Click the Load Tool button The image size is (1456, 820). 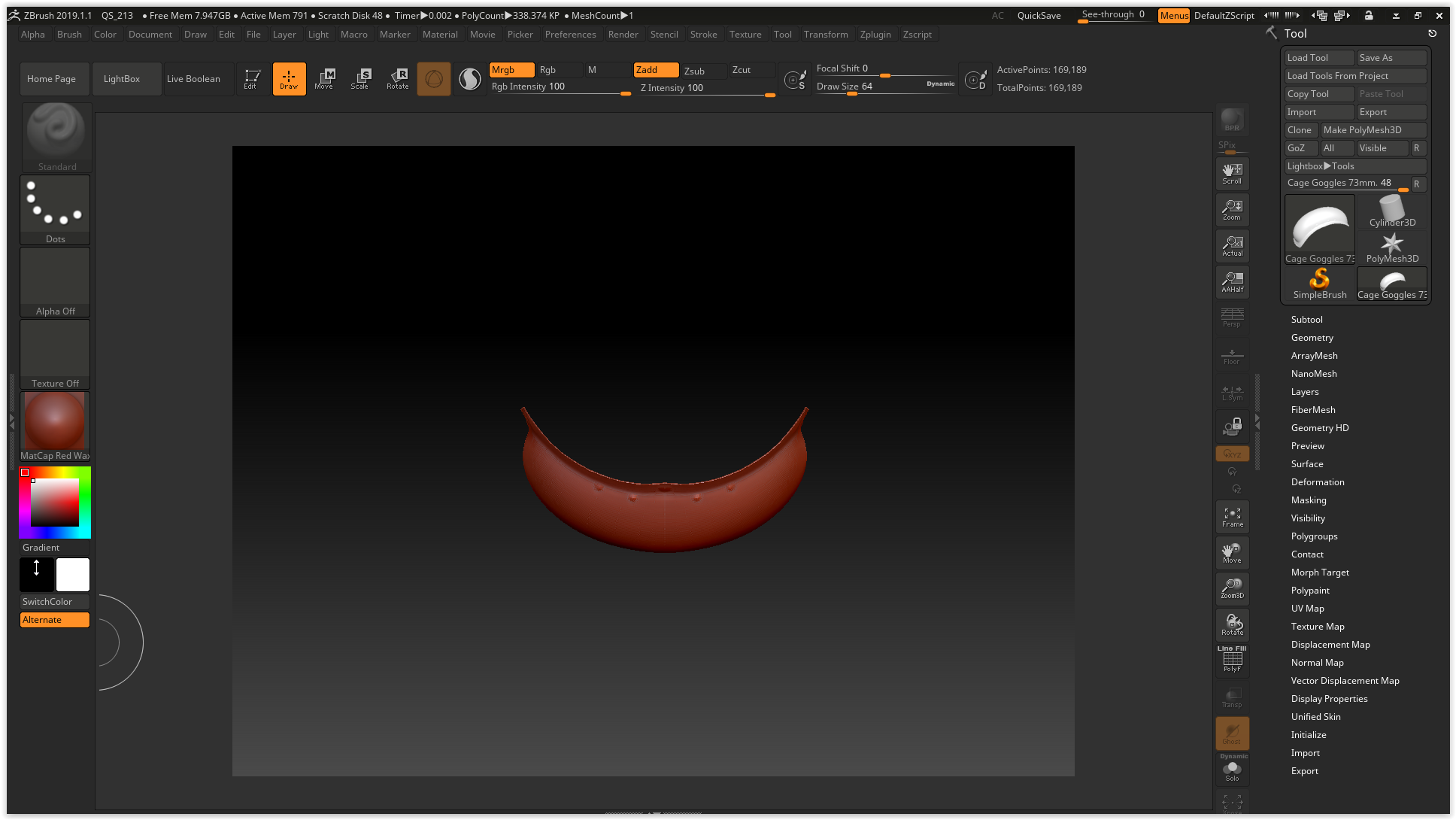pos(1318,58)
